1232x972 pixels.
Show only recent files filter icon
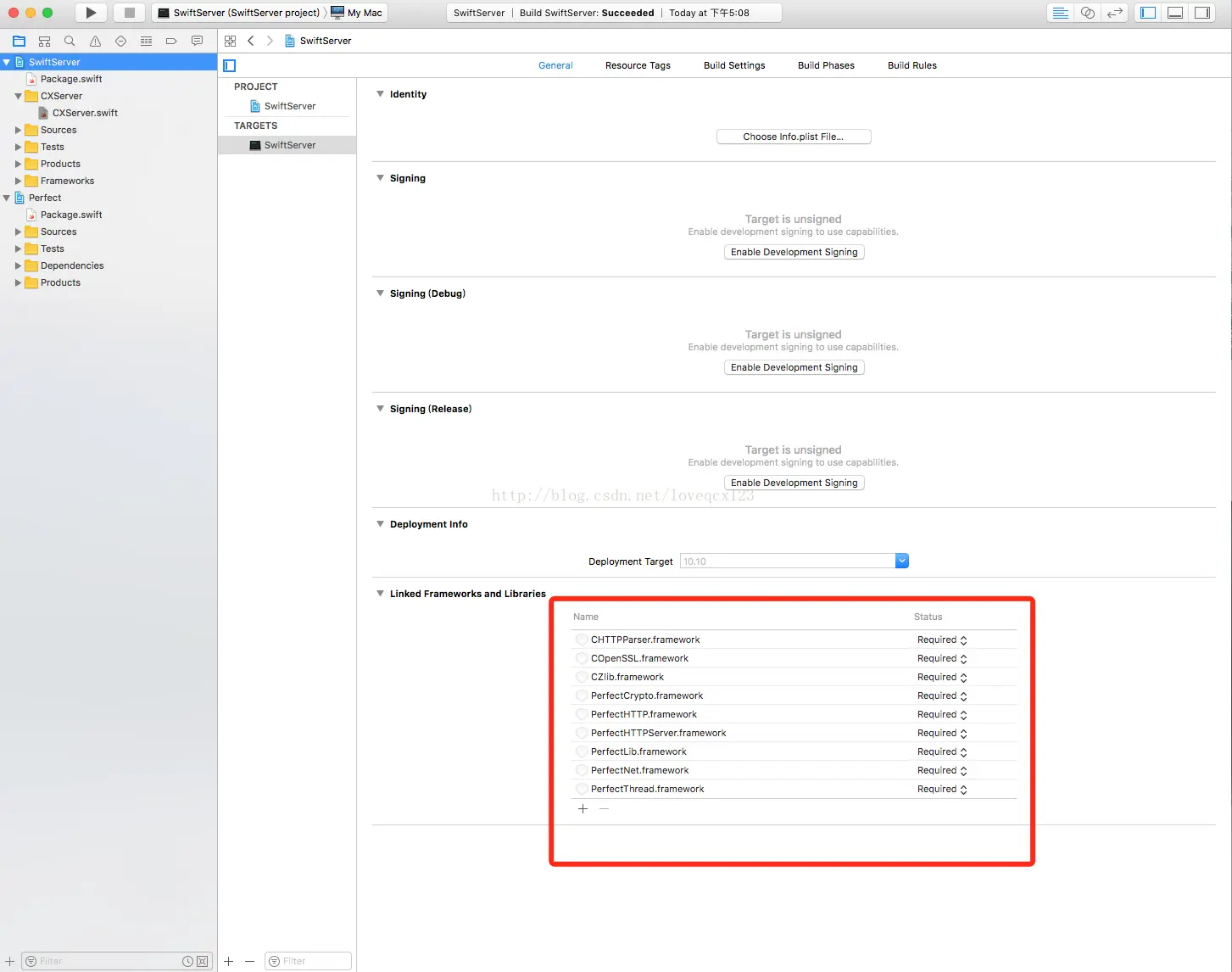coord(187,961)
